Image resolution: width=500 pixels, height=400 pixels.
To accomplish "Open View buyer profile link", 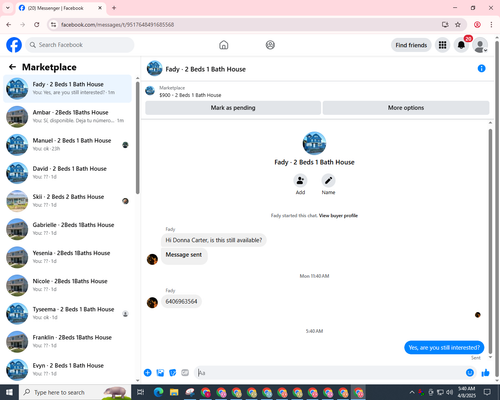I will (x=338, y=216).
